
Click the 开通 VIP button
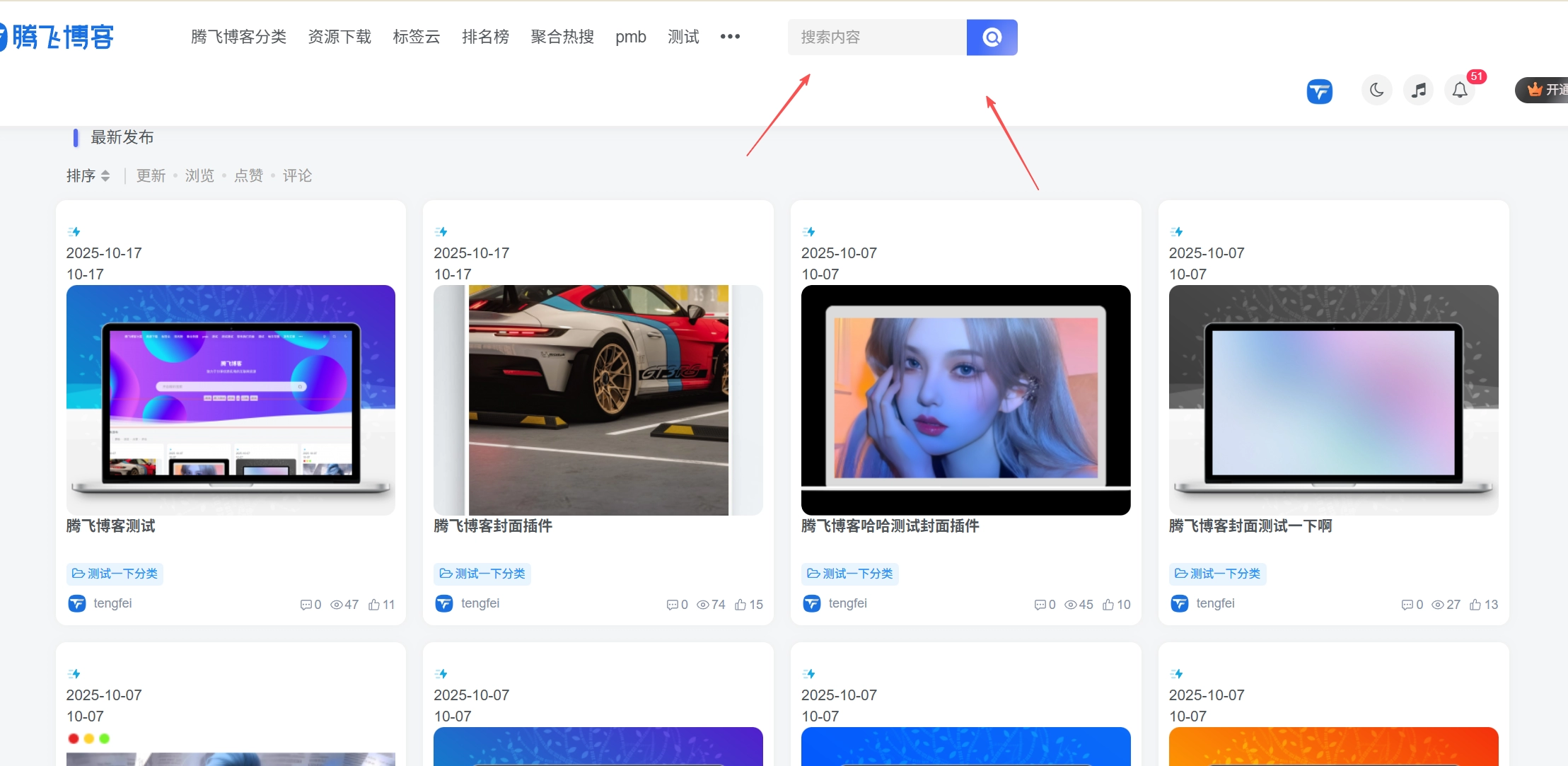1546,90
